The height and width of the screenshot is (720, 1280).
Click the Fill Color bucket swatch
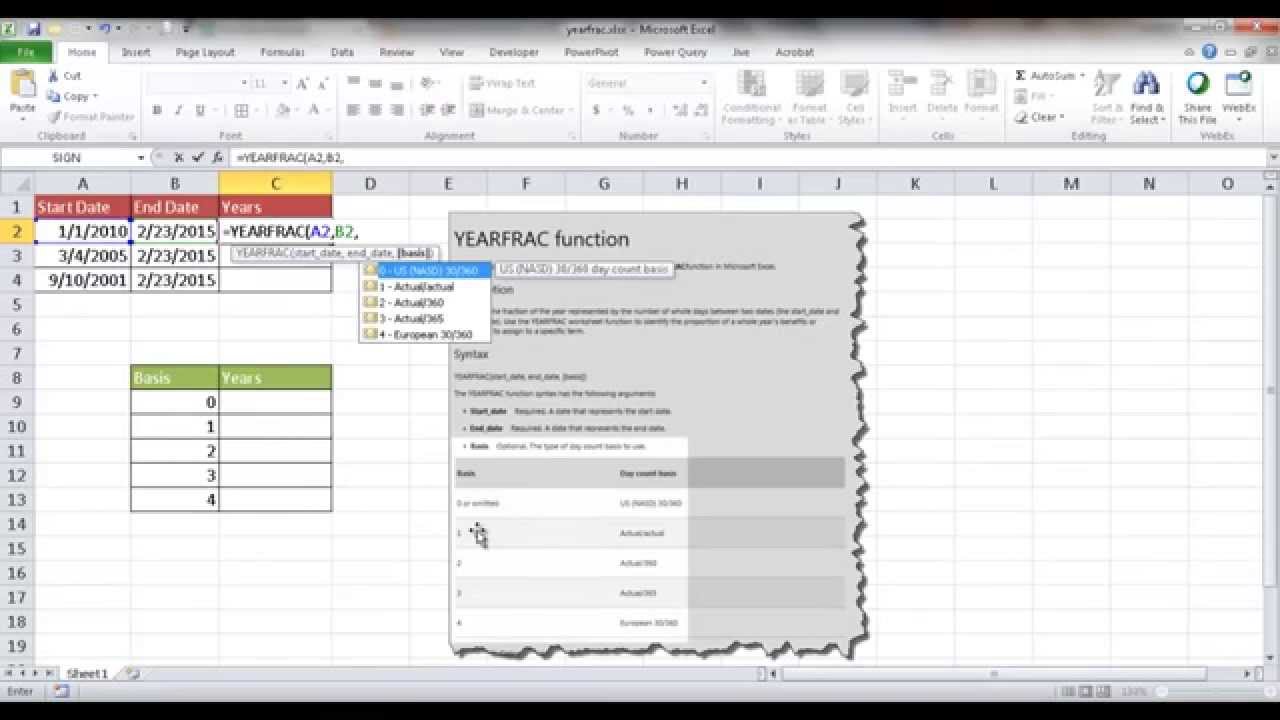[283, 111]
